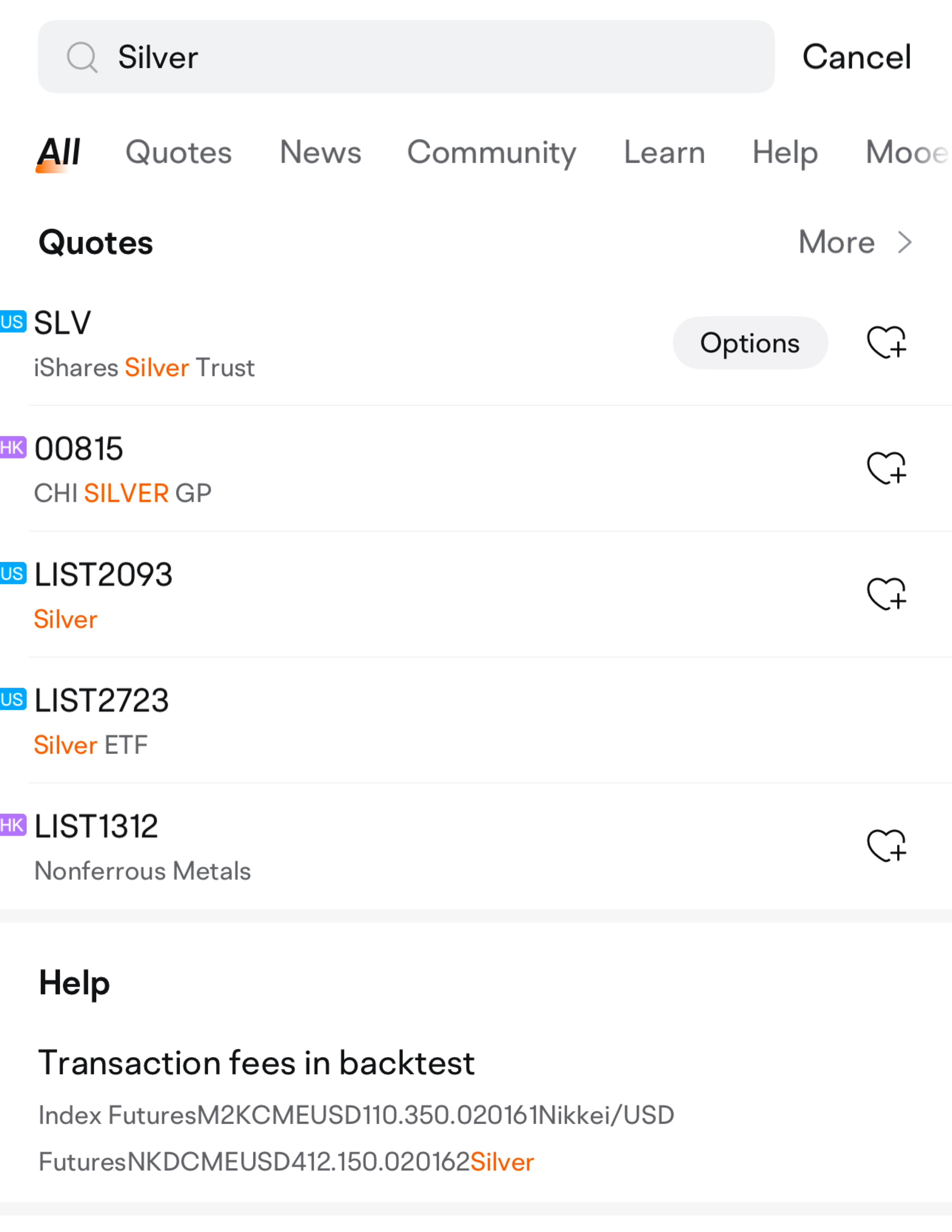This screenshot has height=1232, width=952.
Task: Select the Help tab
Action: [785, 152]
